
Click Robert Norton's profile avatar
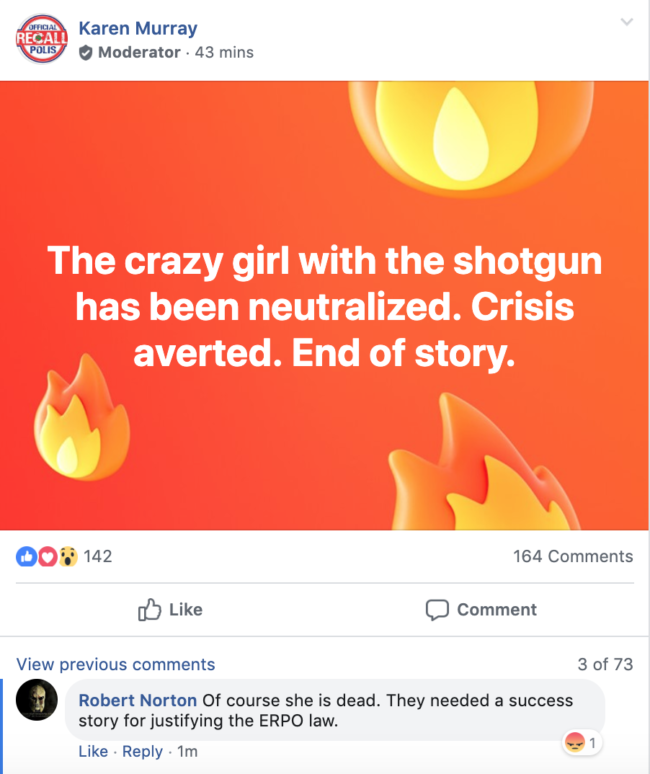click(38, 700)
